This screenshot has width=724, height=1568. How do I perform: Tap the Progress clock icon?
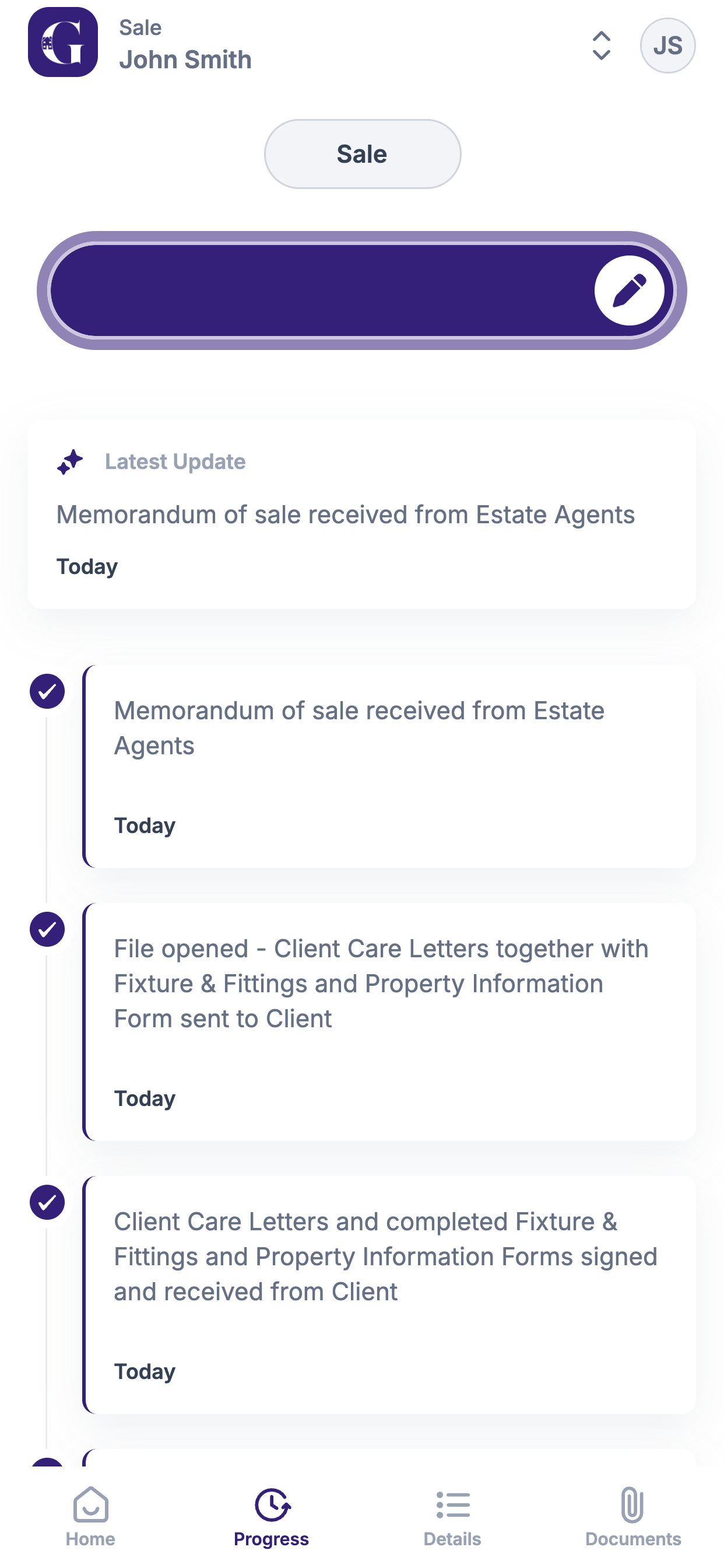pos(272,1504)
